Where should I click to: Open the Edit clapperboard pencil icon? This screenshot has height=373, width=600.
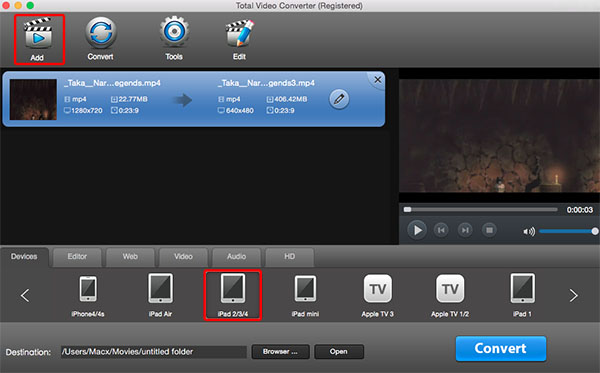click(240, 33)
